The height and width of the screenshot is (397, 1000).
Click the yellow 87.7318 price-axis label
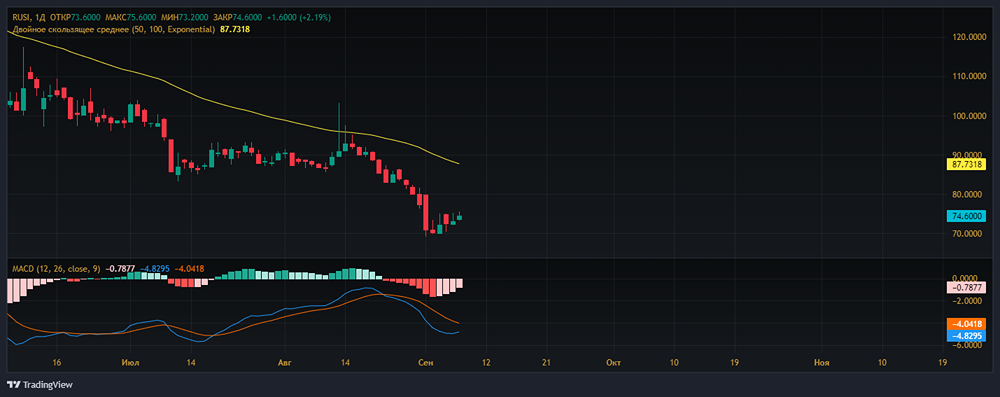tap(966, 164)
